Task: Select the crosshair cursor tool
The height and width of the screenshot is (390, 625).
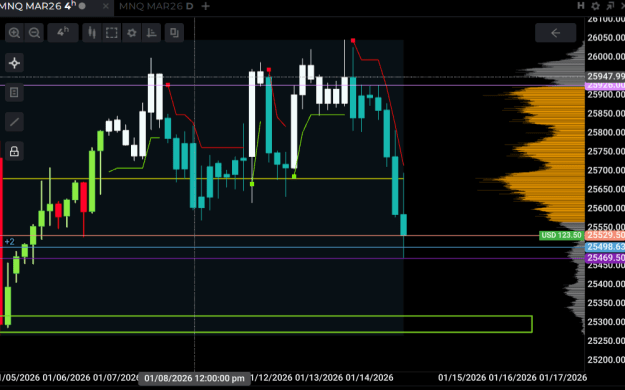Action: tap(14, 63)
